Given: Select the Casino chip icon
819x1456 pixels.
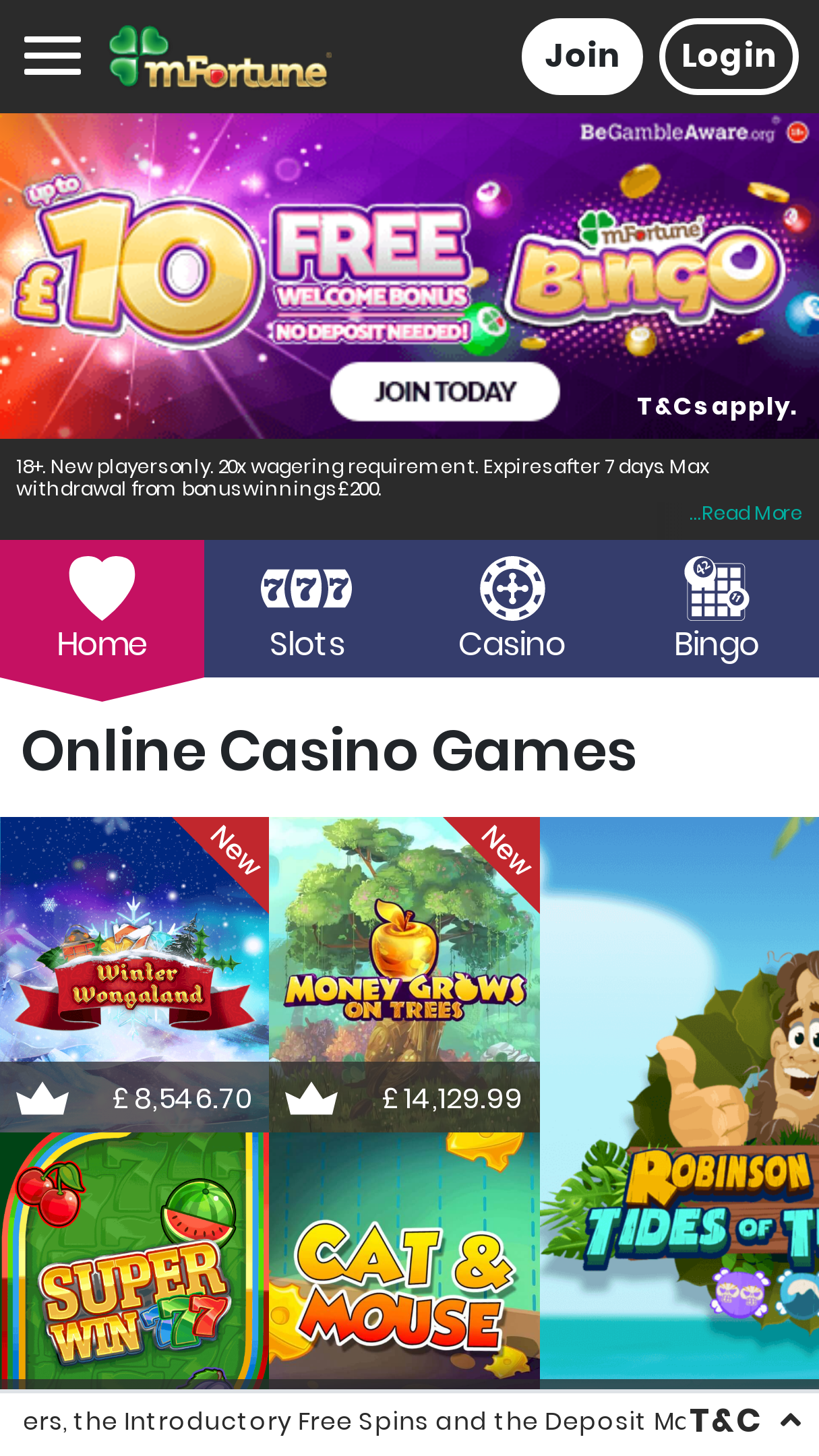Looking at the screenshot, I should coord(512,588).
